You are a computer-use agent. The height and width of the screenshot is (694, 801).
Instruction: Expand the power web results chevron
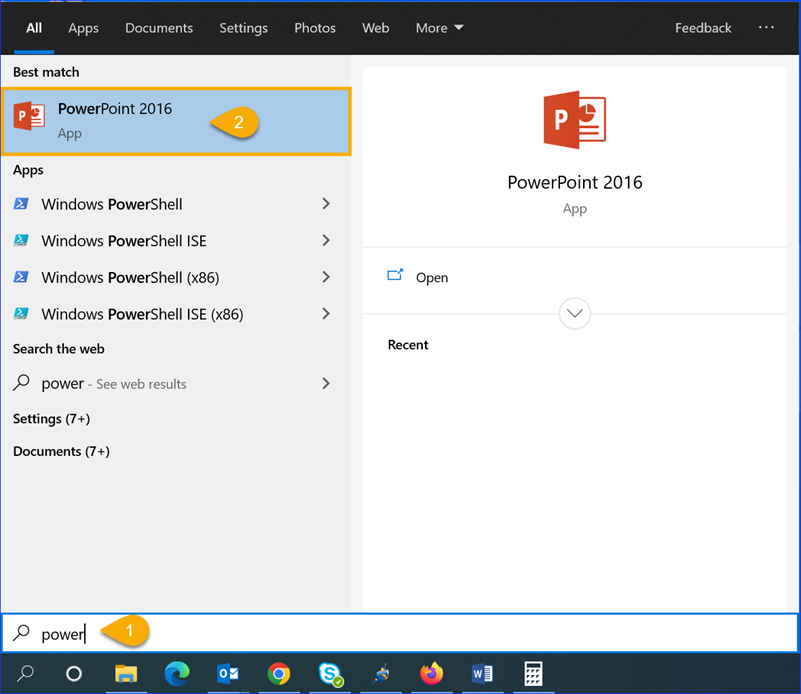tap(326, 384)
